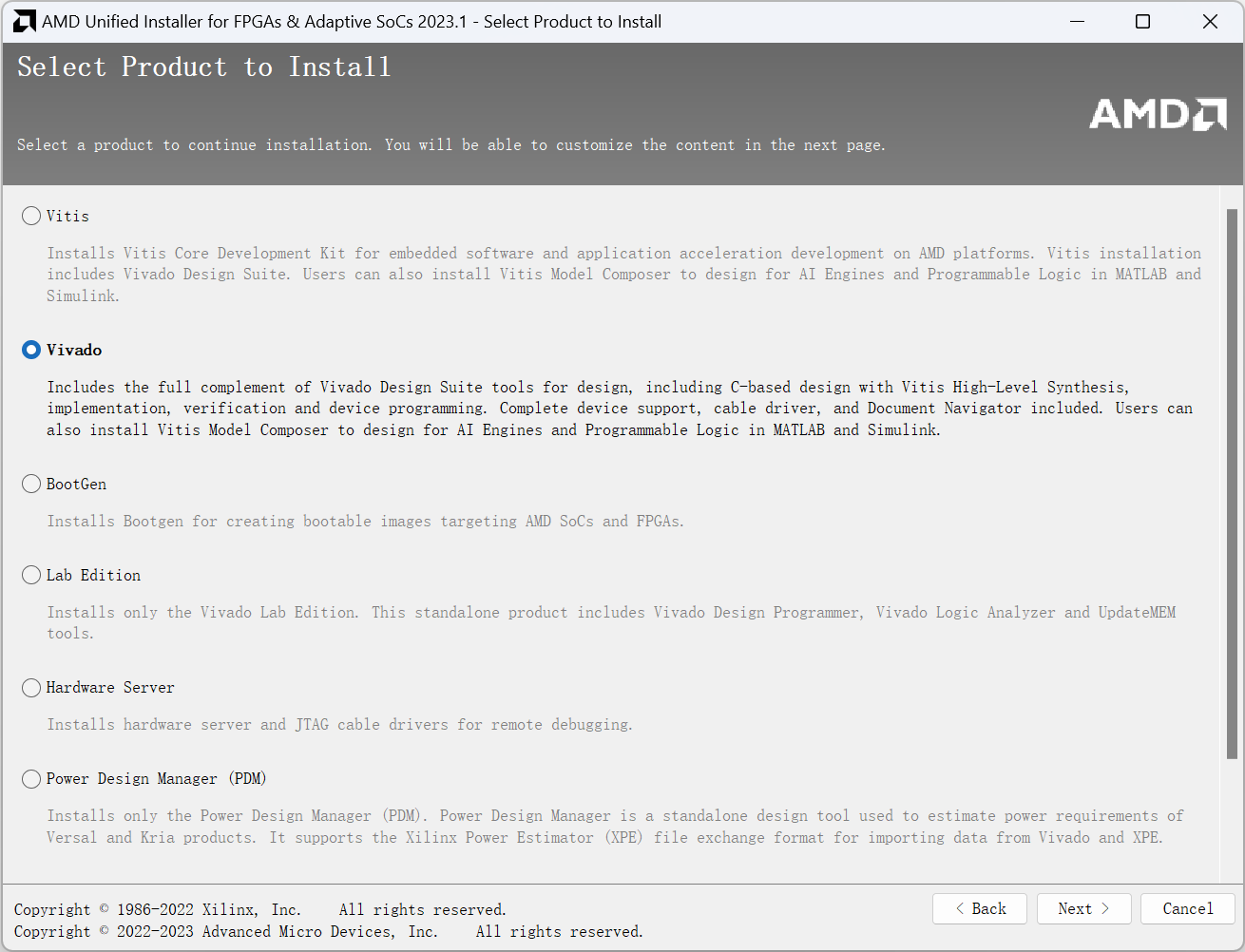Close the installer window
Screen dimensions: 1245x952
(1210, 21)
